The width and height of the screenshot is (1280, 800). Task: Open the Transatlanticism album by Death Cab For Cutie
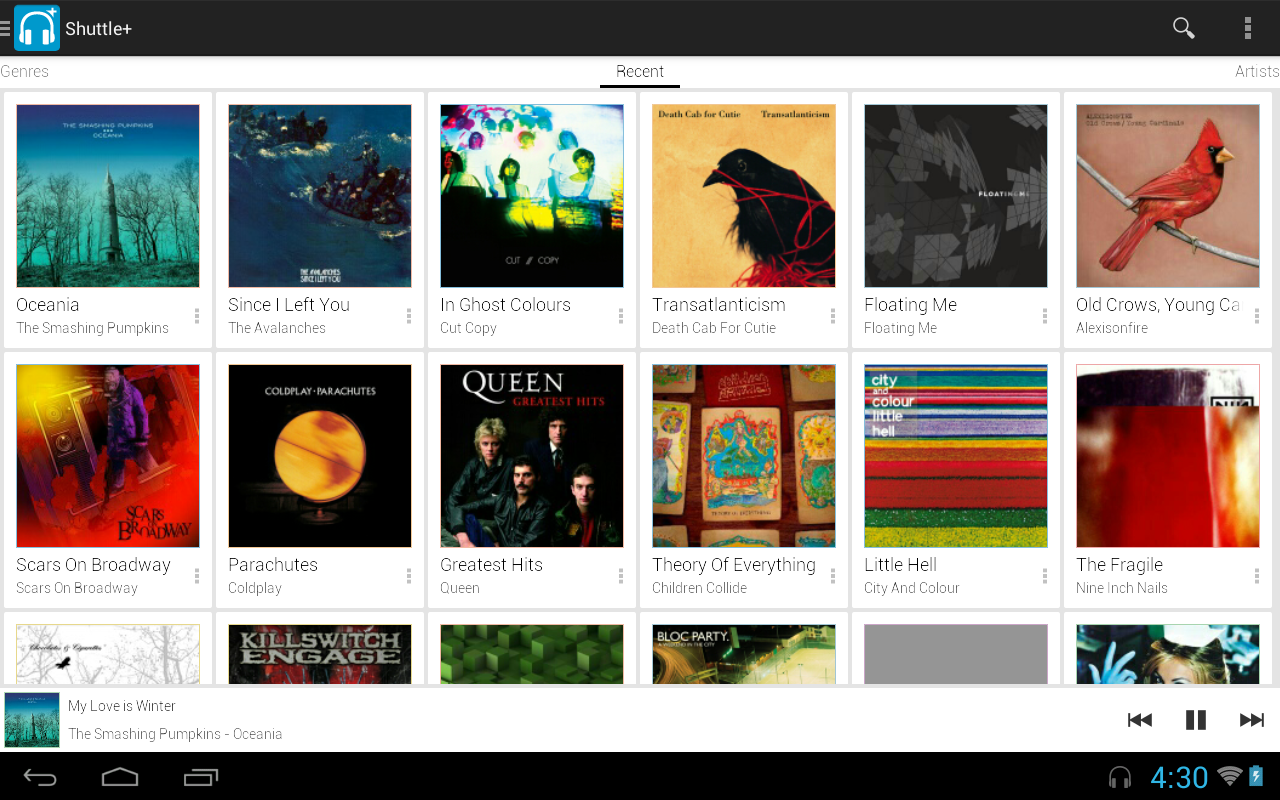[743, 195]
